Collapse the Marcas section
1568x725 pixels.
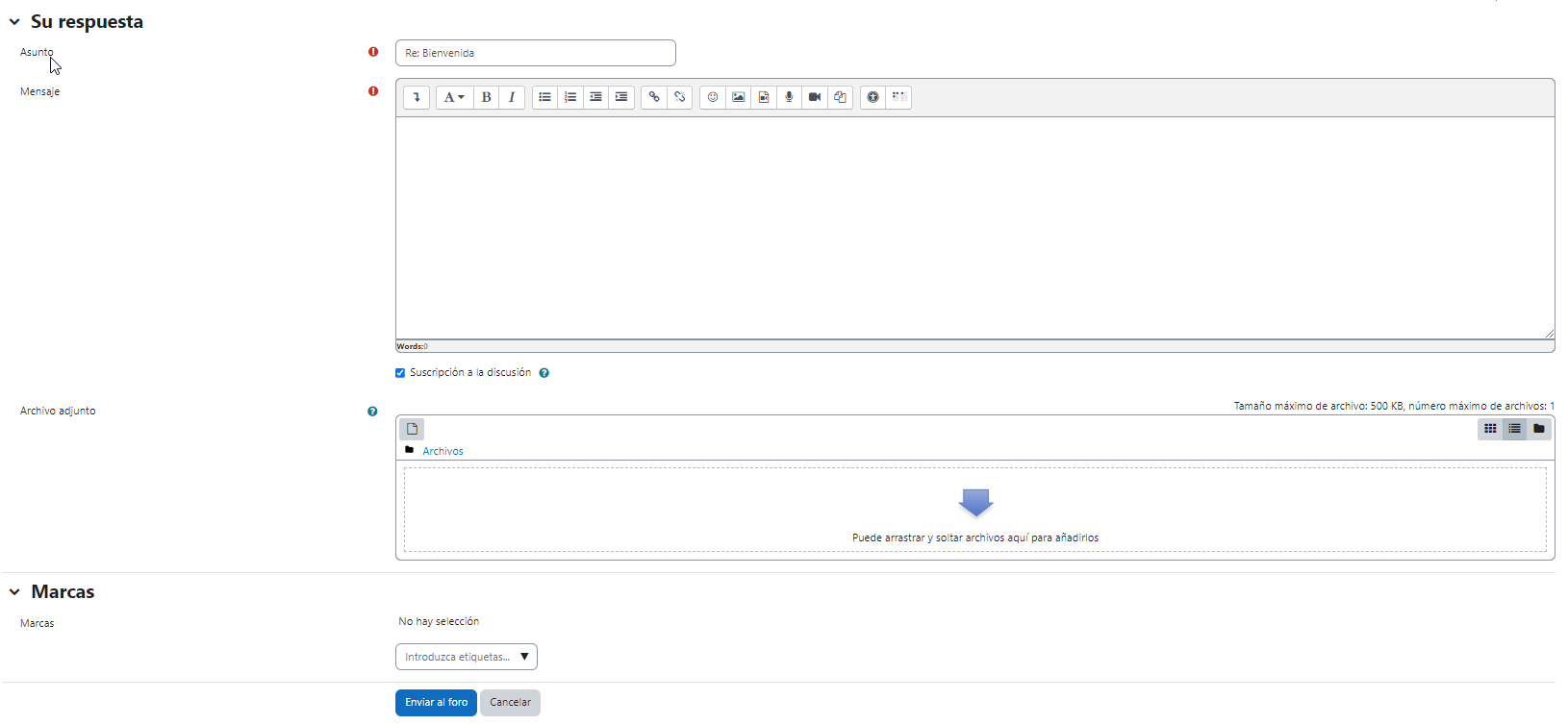coord(14,592)
